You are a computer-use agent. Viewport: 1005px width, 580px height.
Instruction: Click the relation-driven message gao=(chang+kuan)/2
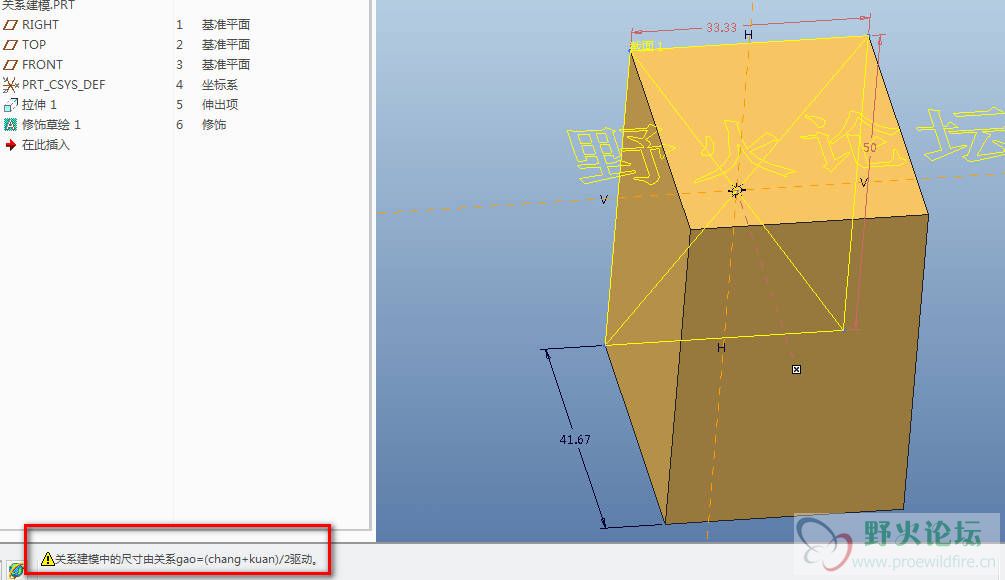187,559
